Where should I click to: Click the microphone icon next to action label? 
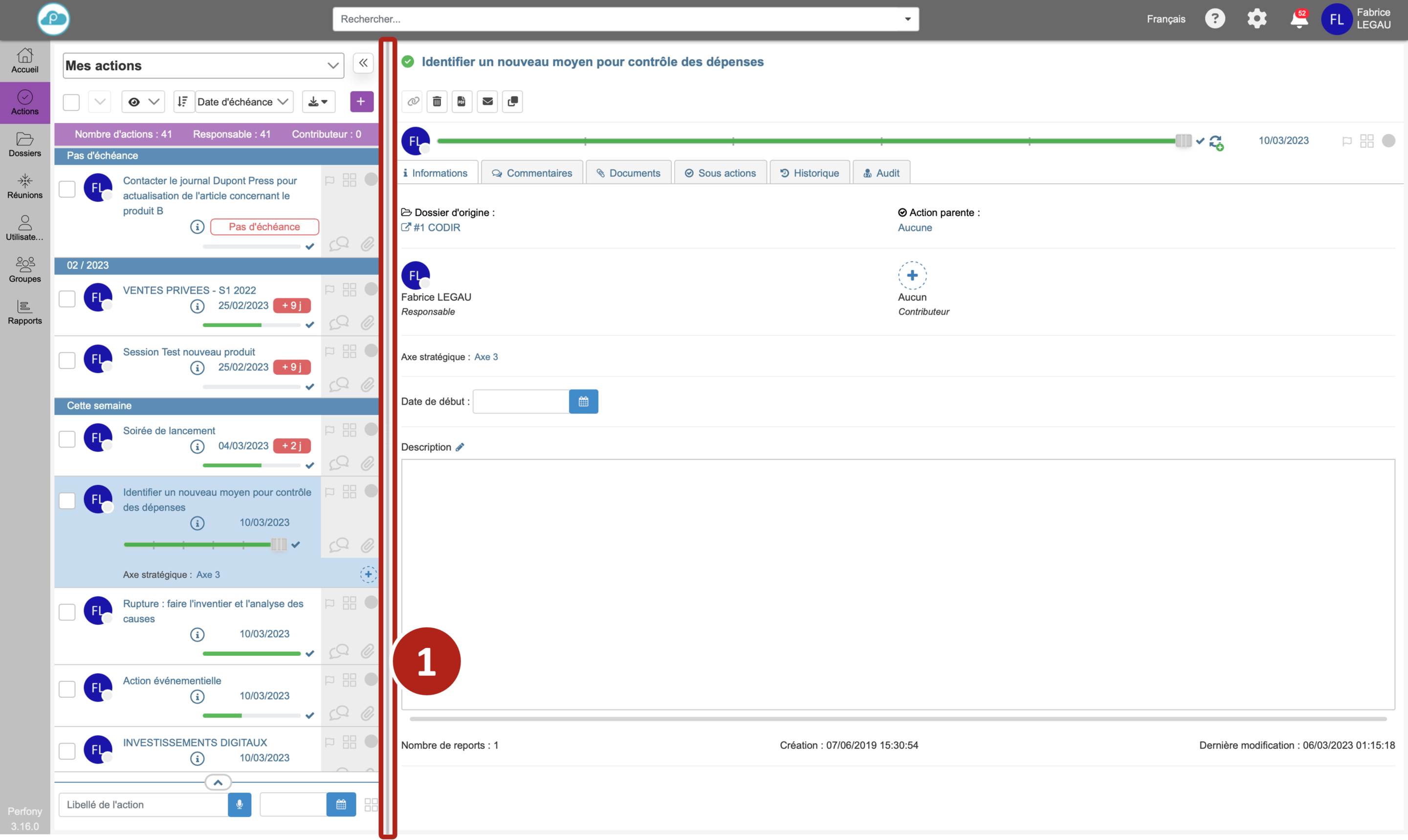(x=240, y=804)
